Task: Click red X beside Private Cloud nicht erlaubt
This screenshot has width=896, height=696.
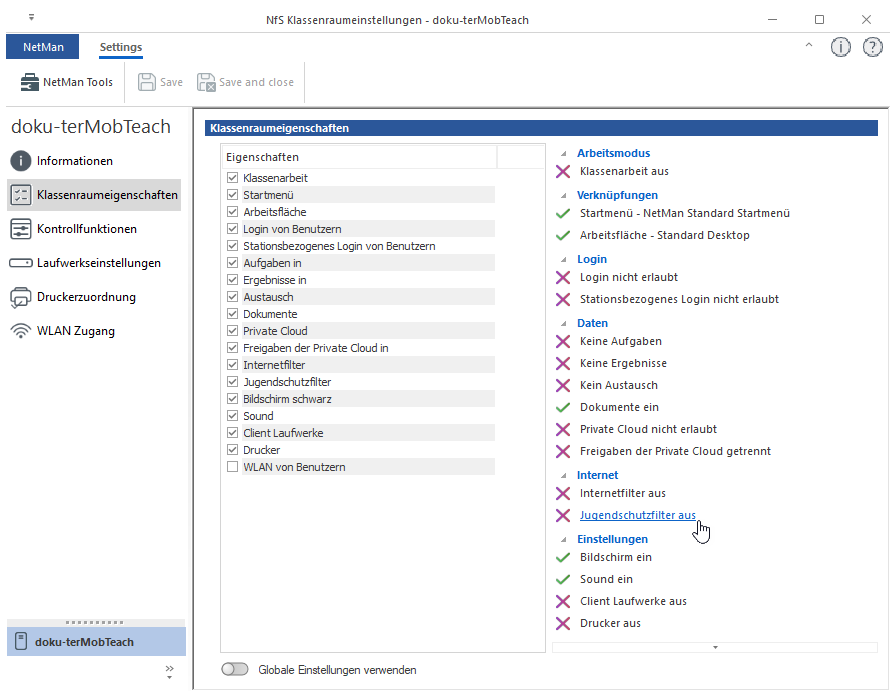Action: pyautogui.click(x=563, y=429)
